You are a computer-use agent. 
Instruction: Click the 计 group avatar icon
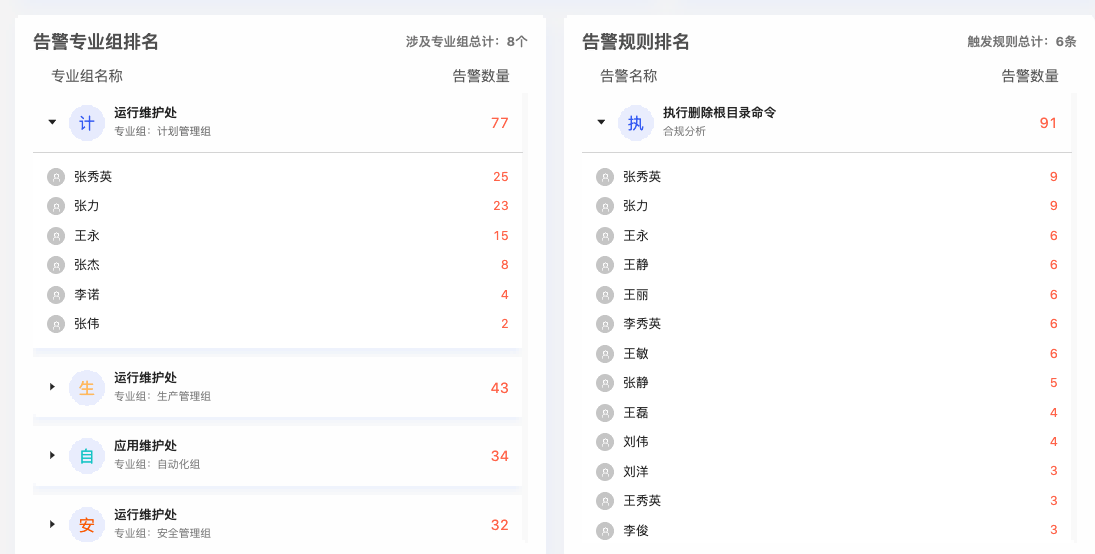[87, 123]
